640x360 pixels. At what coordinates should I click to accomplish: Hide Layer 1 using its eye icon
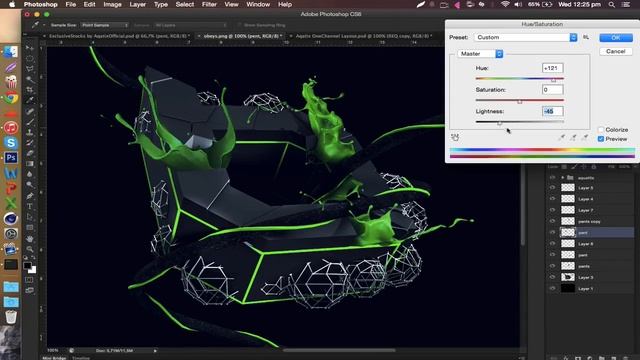552,288
